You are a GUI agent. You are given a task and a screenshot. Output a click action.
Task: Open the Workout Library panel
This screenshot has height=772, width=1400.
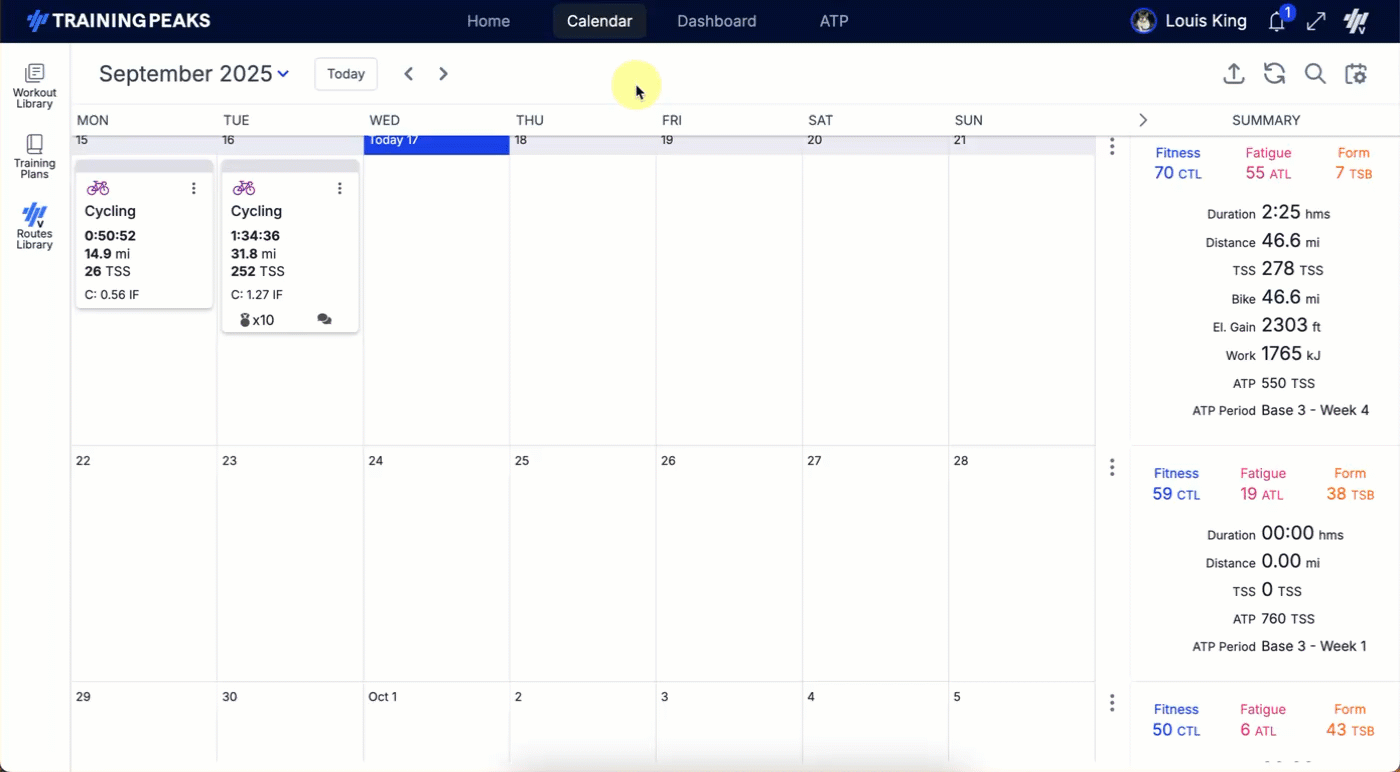[x=34, y=85]
